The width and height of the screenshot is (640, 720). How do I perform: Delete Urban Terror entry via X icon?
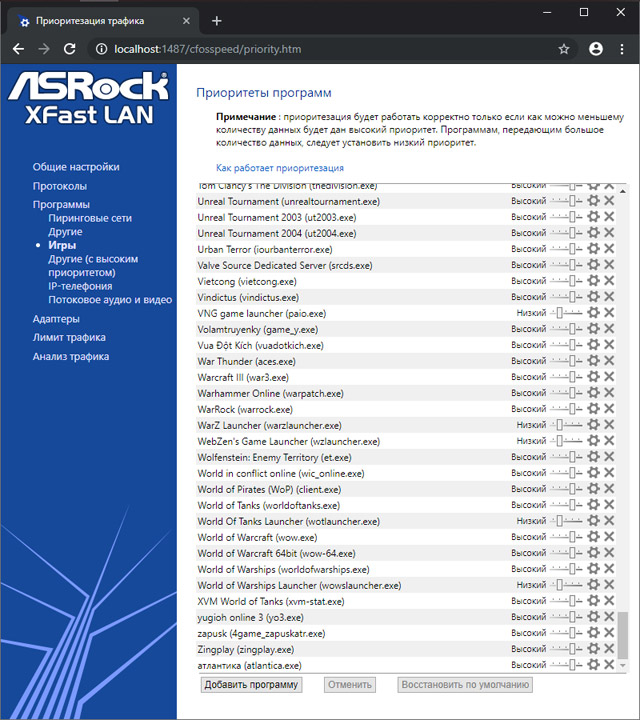609,249
